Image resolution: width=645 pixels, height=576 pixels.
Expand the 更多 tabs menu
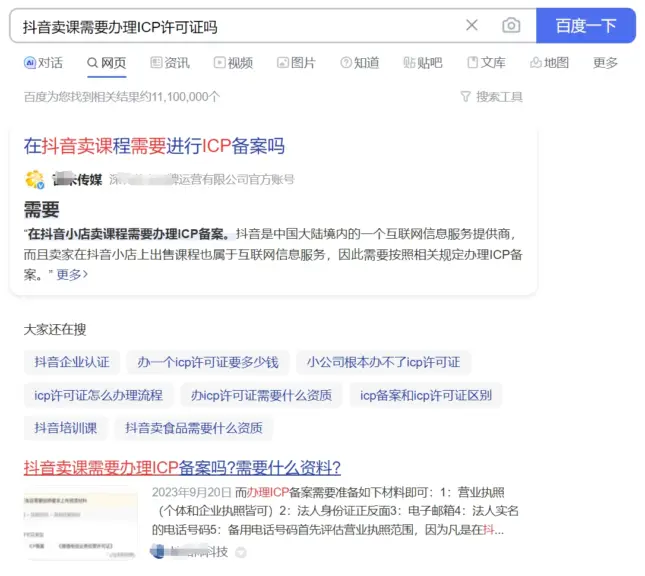tap(605, 63)
